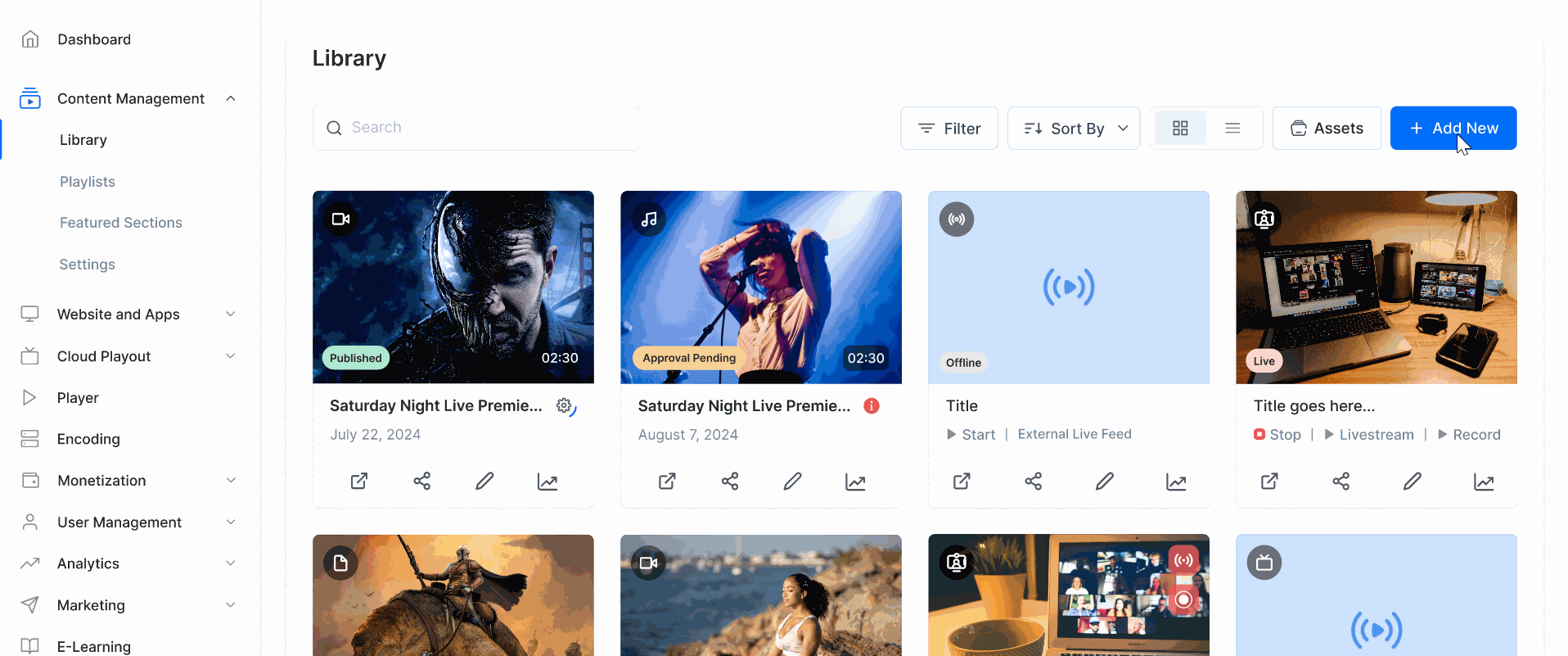The height and width of the screenshot is (656, 1568).
Task: Stop the live stream
Action: 1277,434
